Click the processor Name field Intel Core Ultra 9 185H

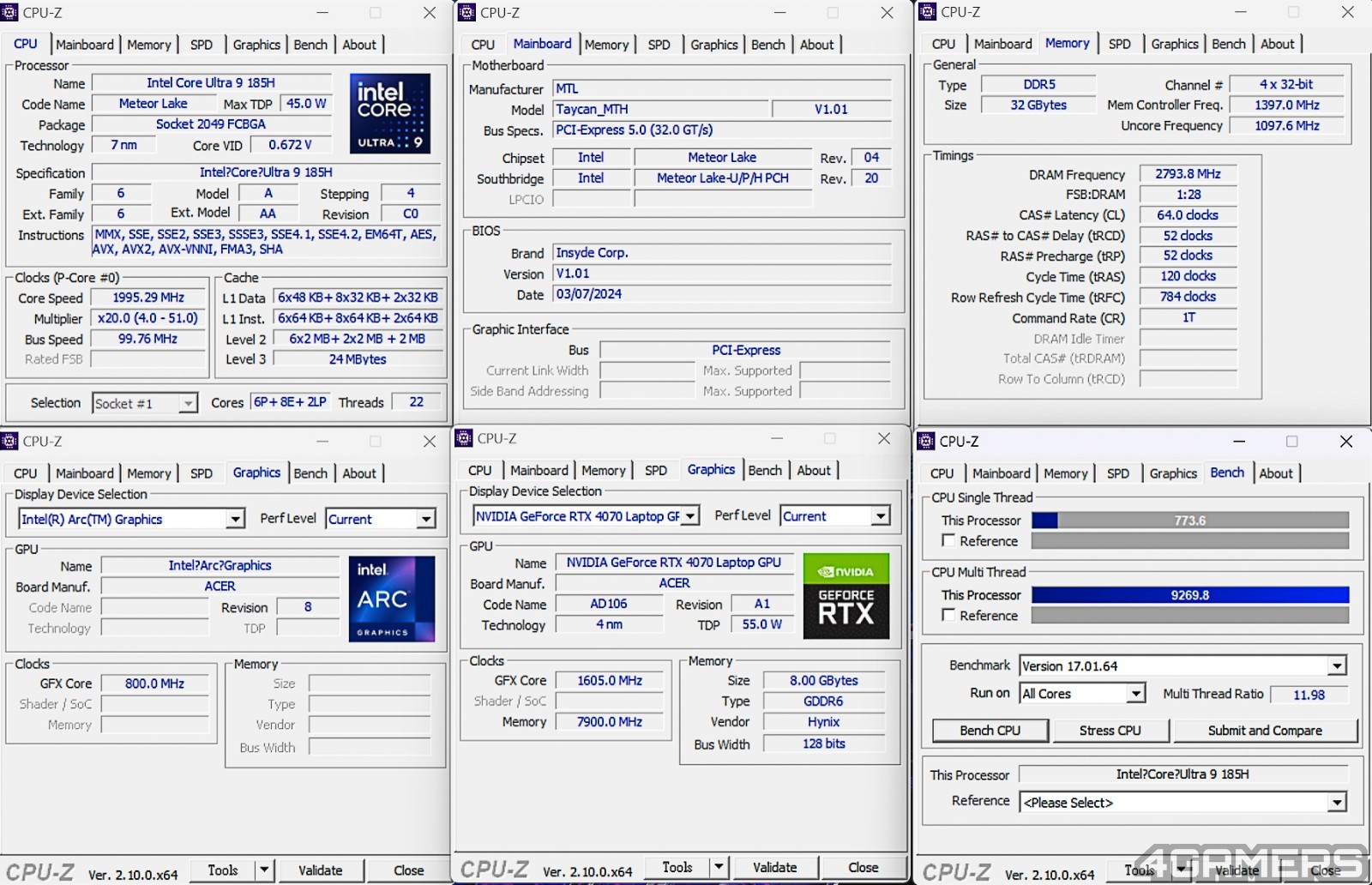click(211, 83)
